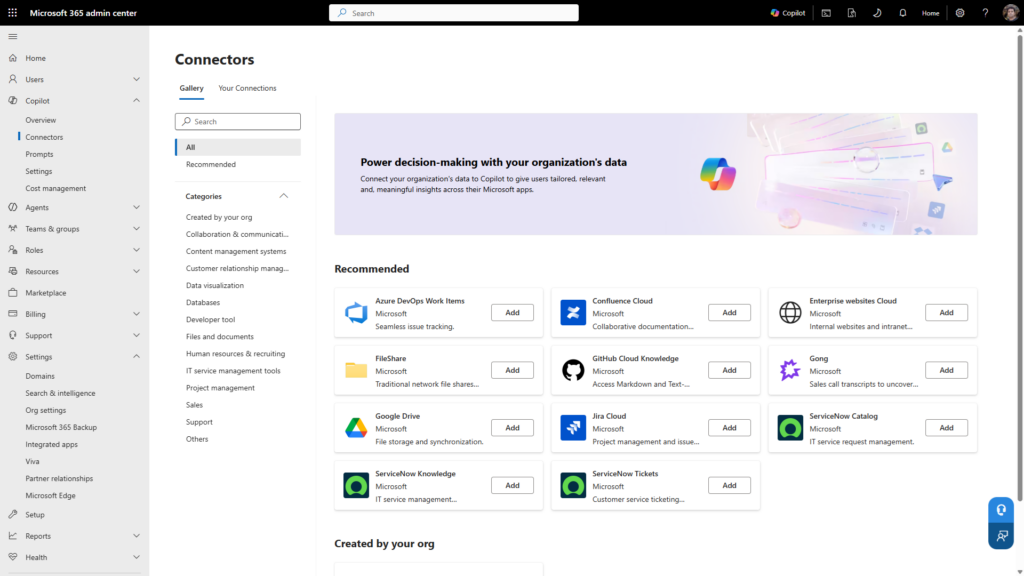Click the Confluence Cloud connector icon
Viewport: 1024px width, 576px height.
(x=573, y=313)
